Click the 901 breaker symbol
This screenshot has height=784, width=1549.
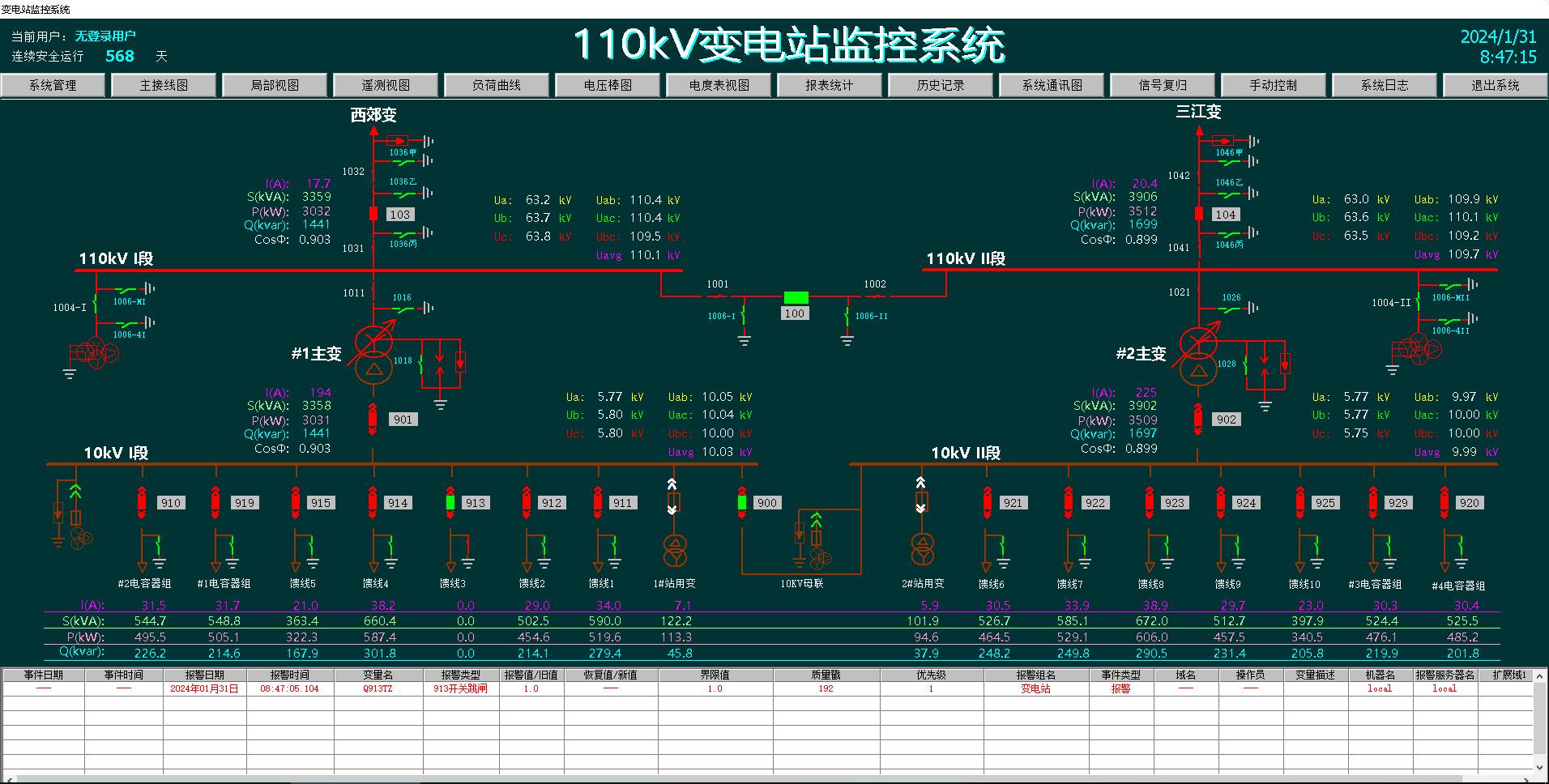[373, 418]
